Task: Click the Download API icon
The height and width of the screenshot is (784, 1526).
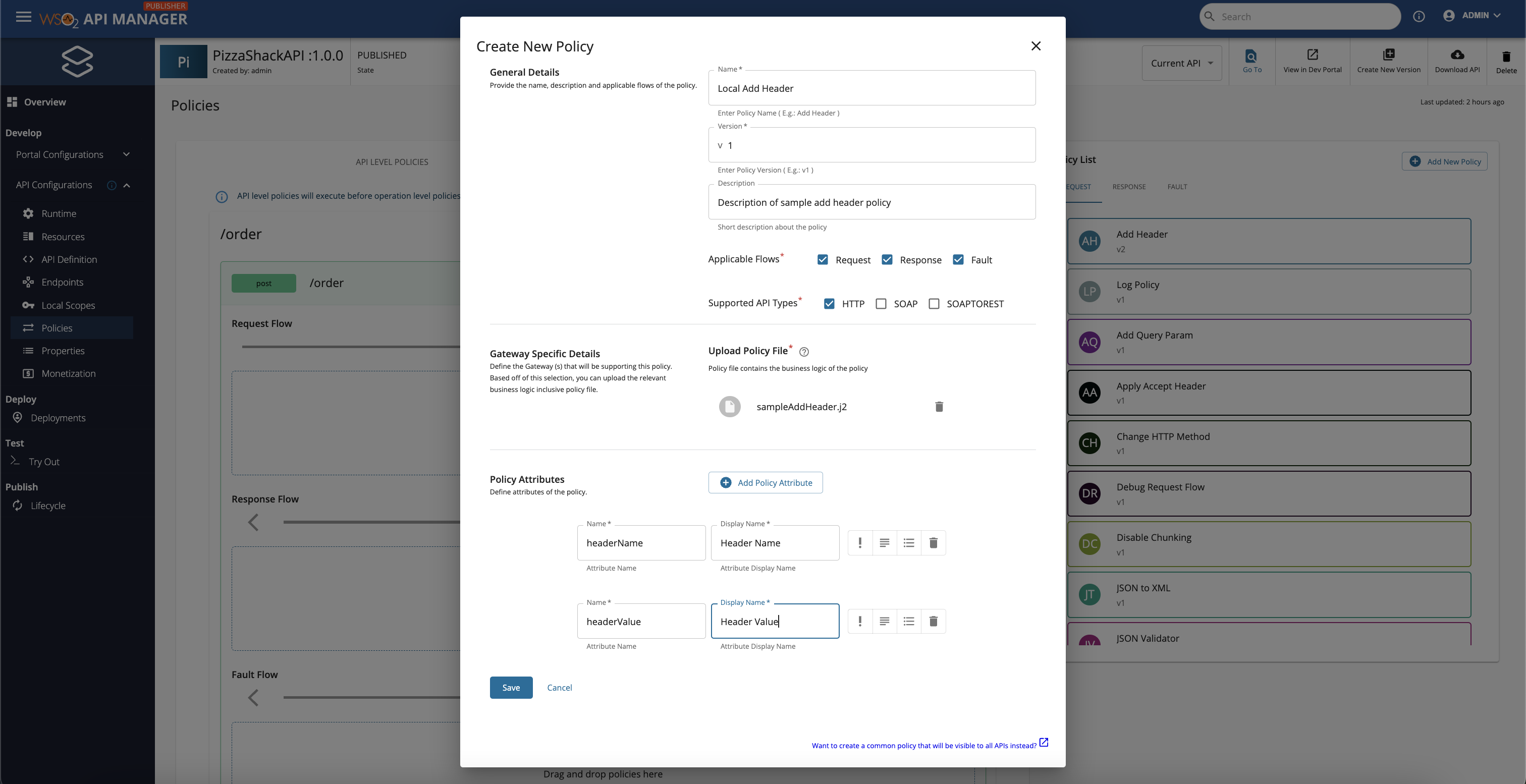Action: point(1457,55)
